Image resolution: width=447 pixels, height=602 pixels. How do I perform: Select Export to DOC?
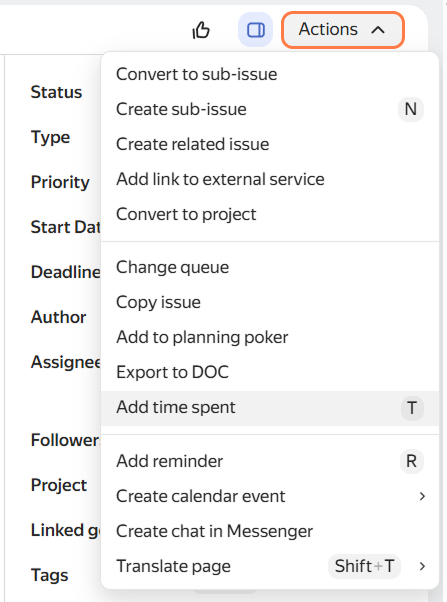[x=270, y=372]
